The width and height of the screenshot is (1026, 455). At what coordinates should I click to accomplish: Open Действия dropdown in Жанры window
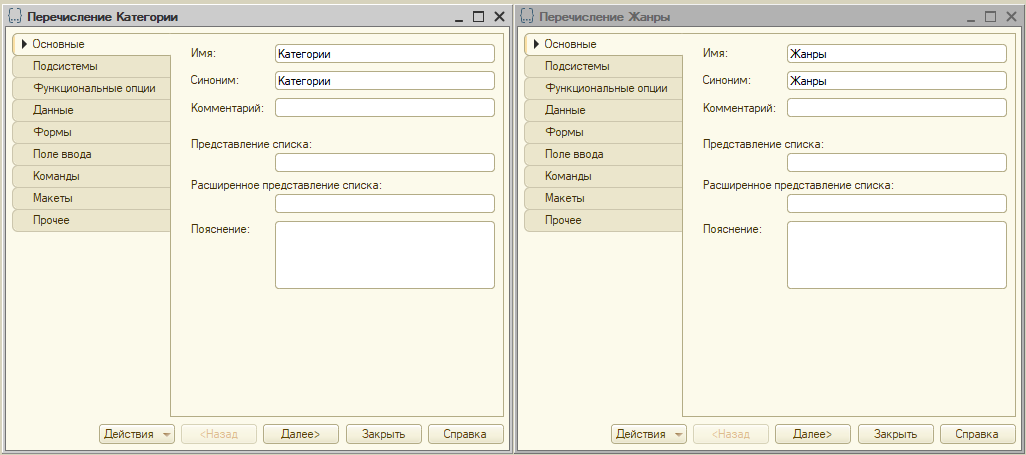click(x=649, y=434)
